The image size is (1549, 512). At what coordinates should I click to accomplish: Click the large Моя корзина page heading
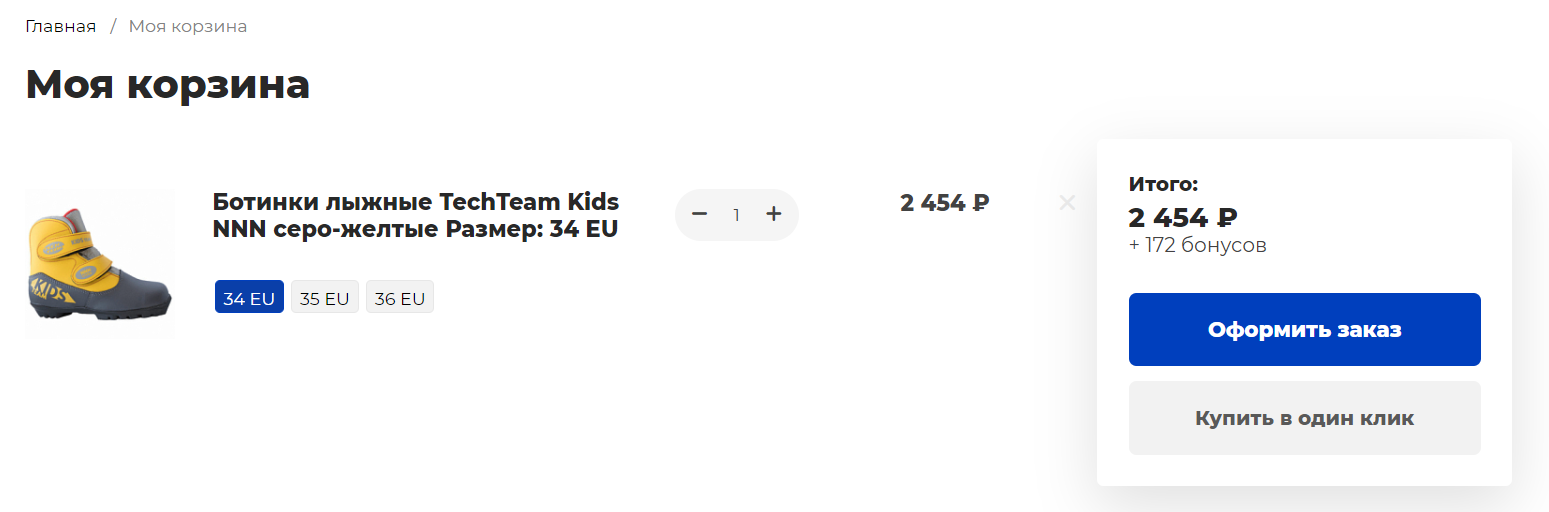(167, 84)
